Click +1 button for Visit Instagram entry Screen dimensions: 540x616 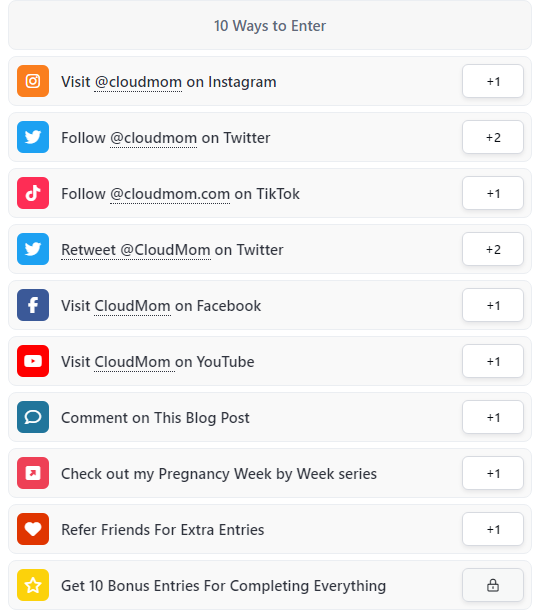coord(493,81)
